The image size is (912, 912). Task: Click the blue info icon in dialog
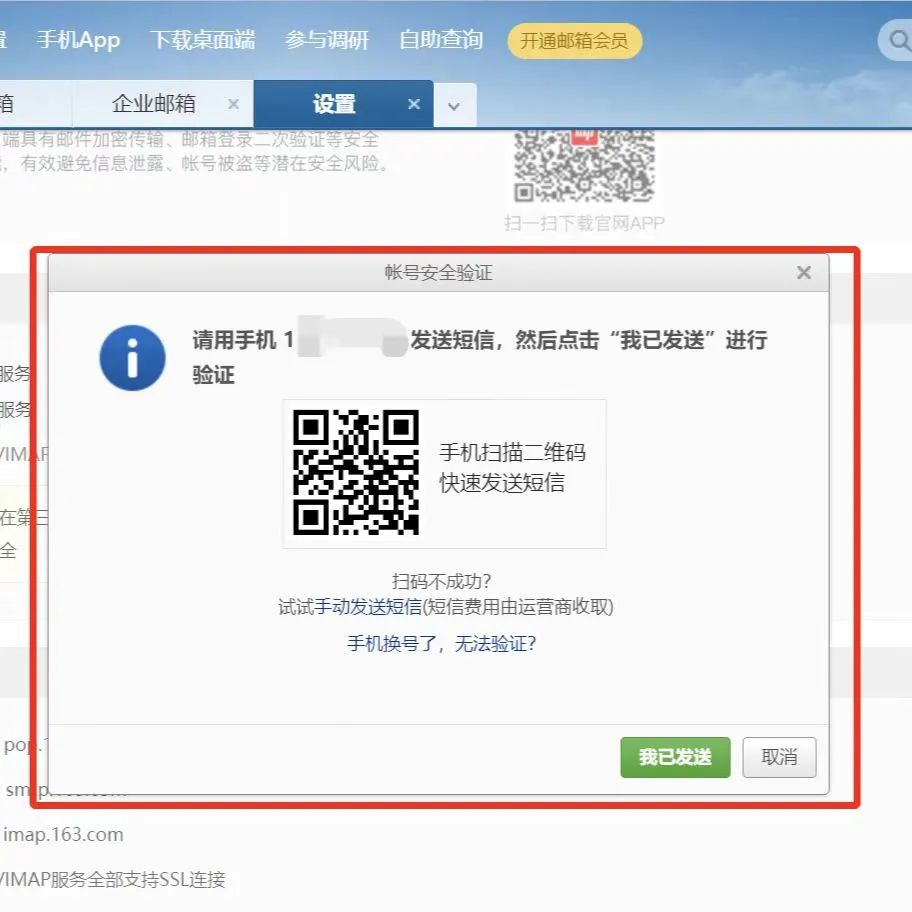tap(133, 358)
